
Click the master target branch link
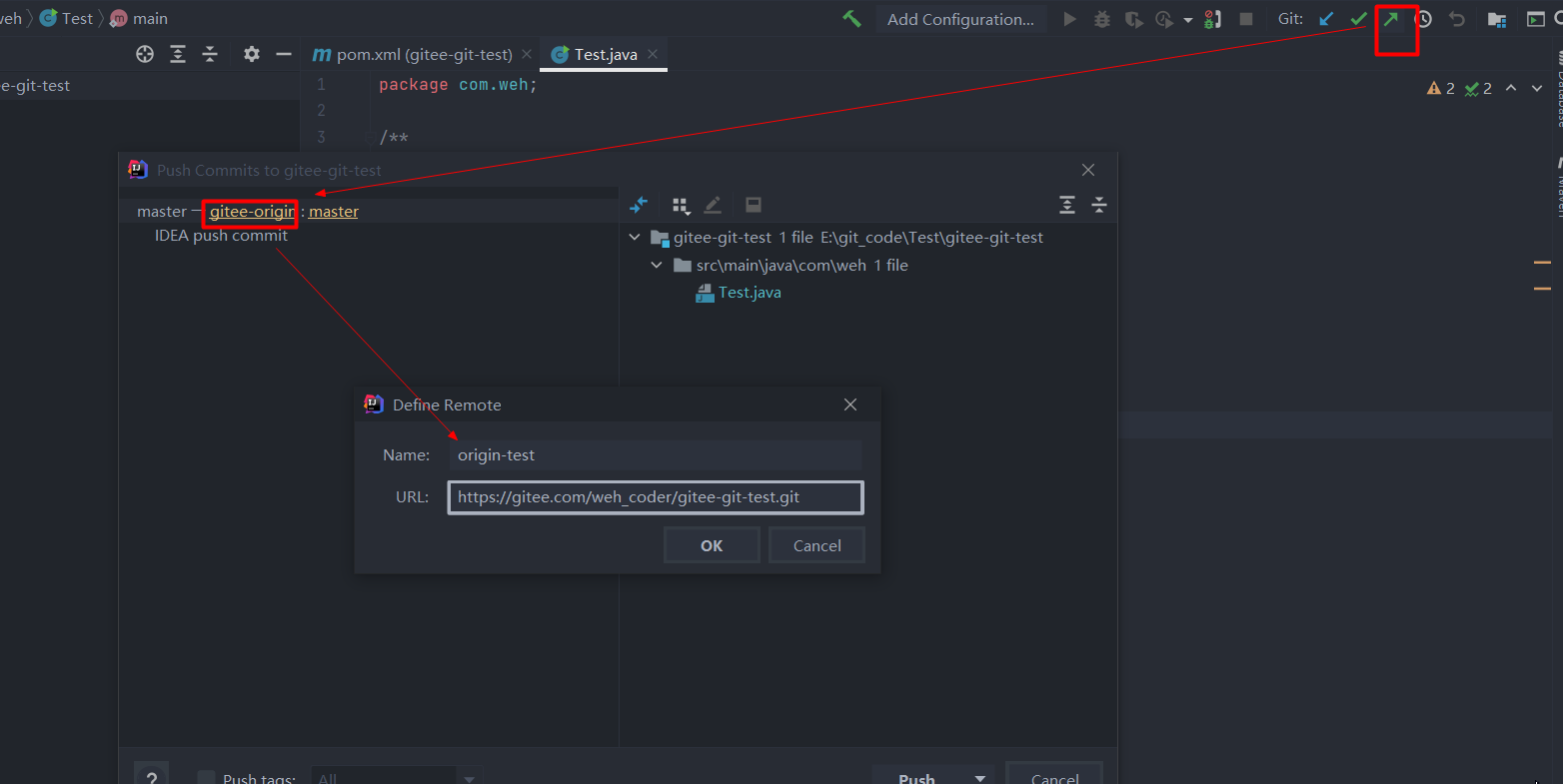point(333,212)
